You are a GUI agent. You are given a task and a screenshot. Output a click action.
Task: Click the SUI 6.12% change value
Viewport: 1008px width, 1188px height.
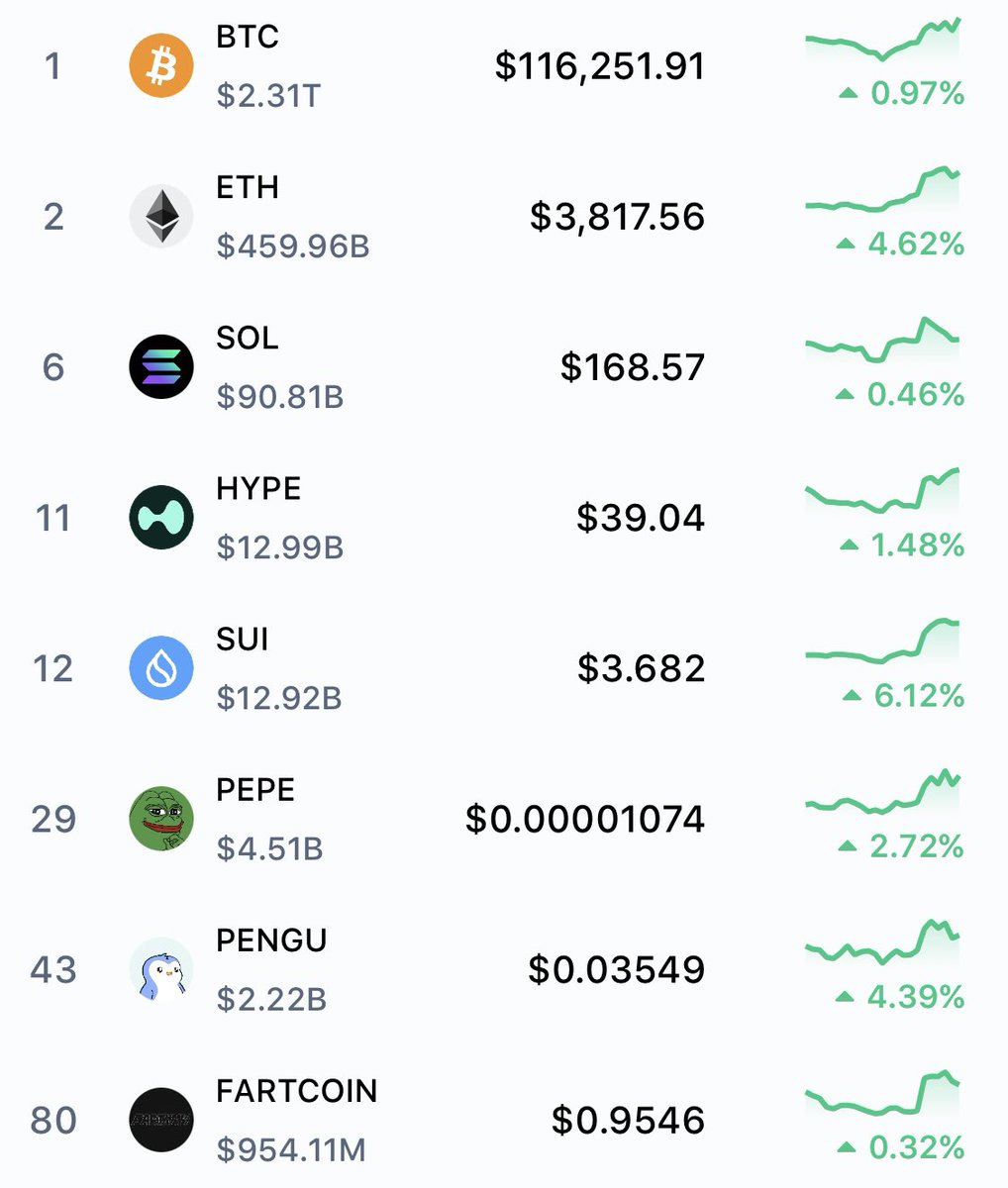[x=903, y=696]
